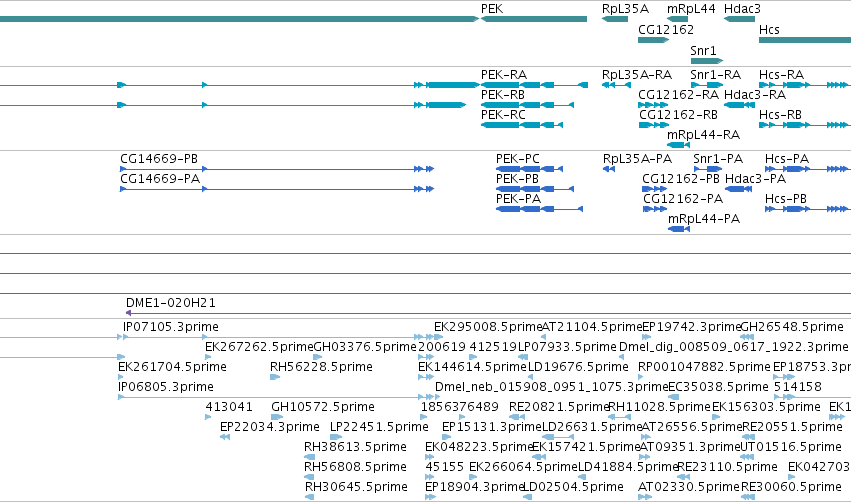Click protein PEK-PC

529,169
